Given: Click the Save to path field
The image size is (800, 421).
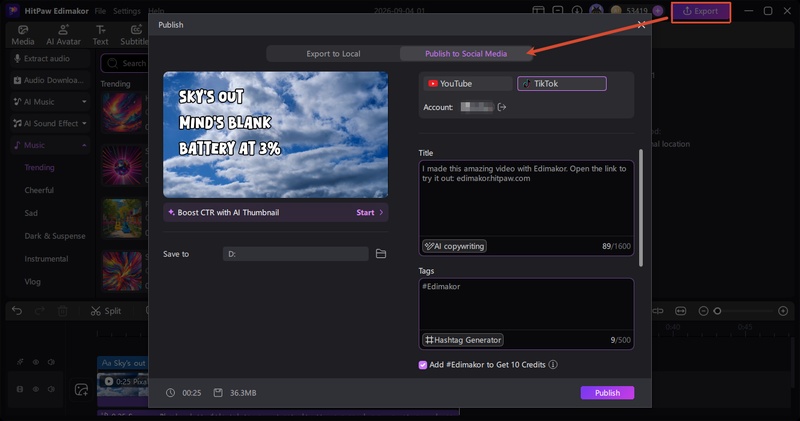Looking at the screenshot, I should tap(295, 254).
